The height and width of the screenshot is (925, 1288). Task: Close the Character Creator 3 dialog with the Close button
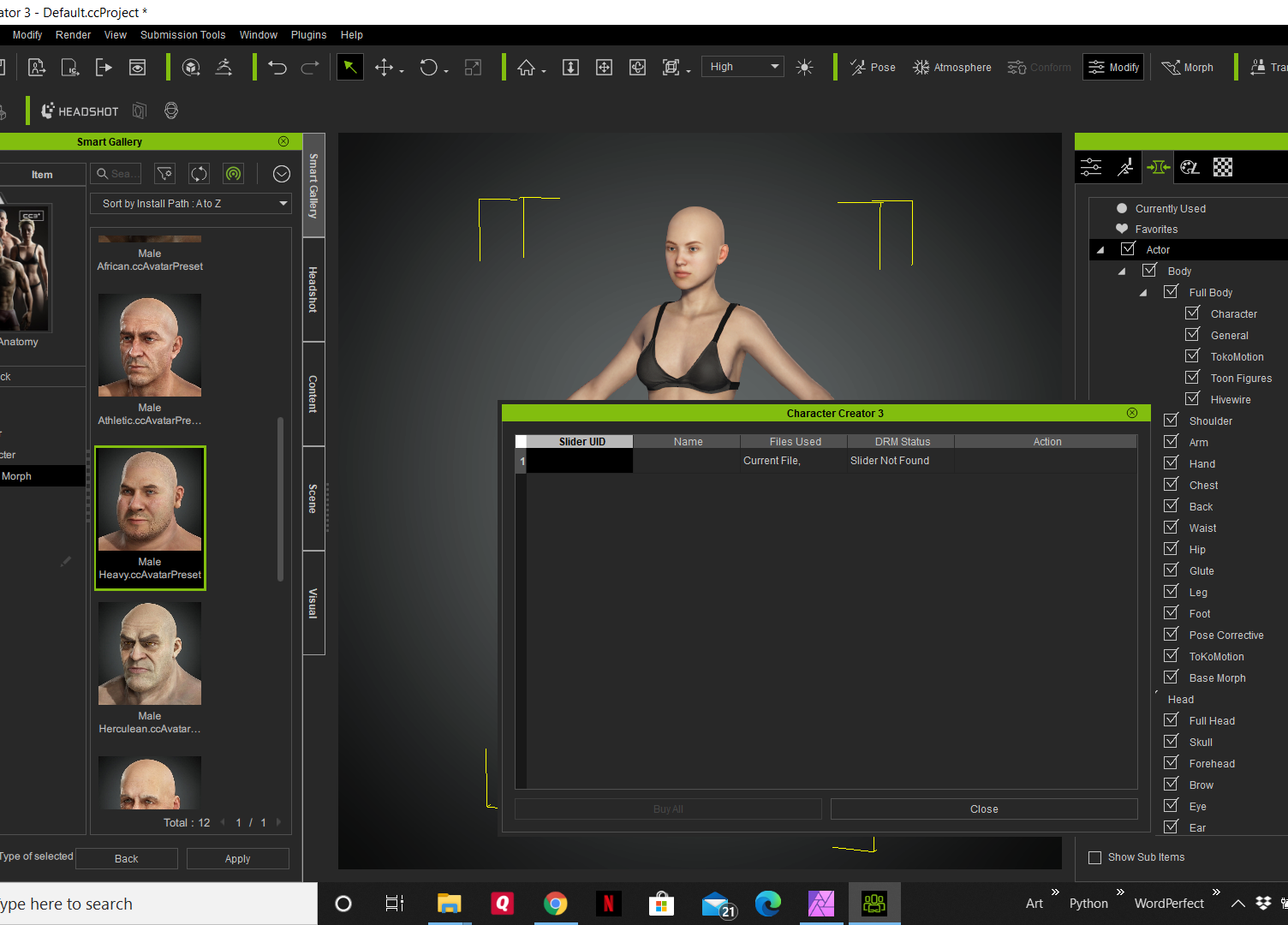984,809
